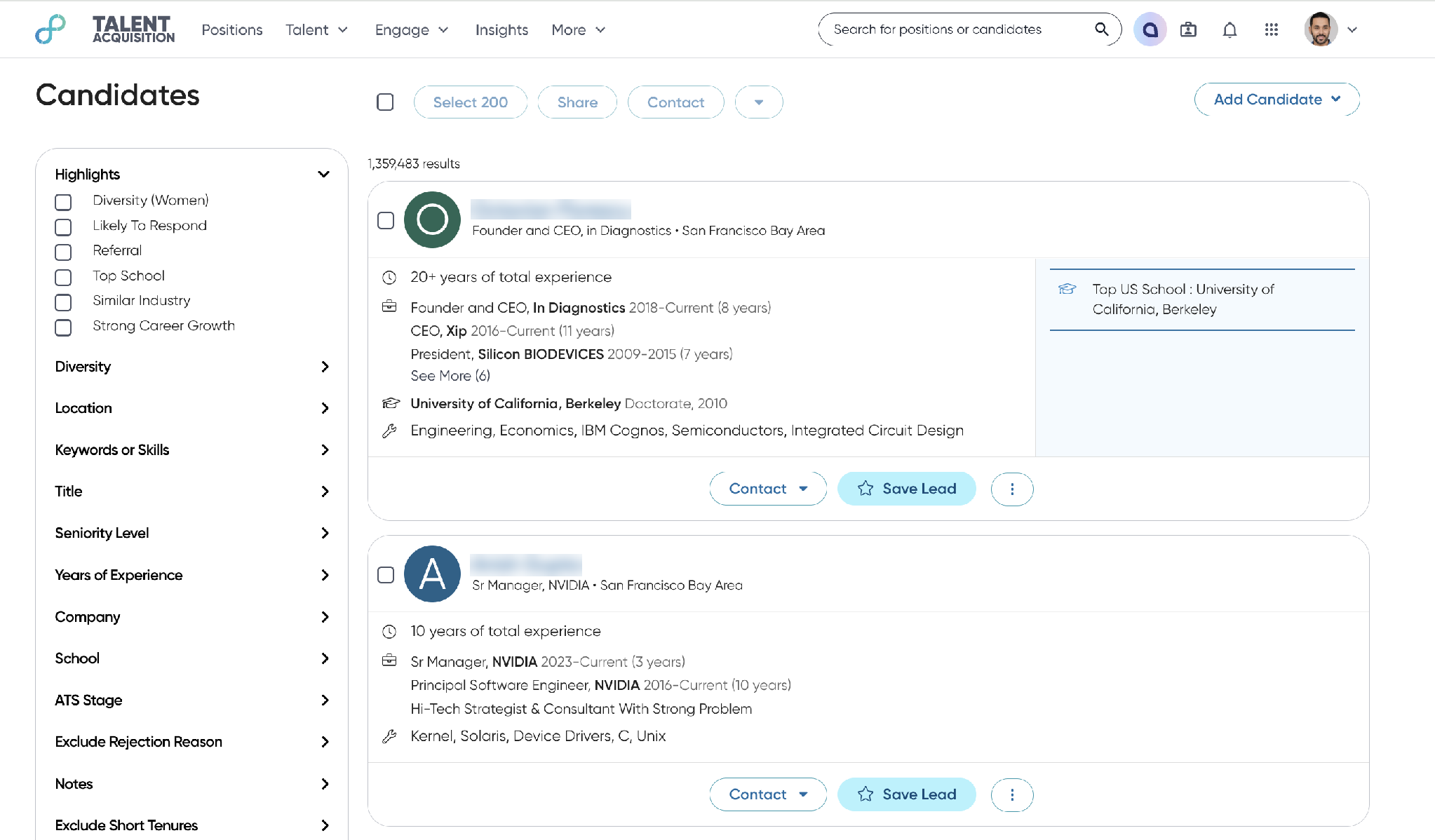This screenshot has height=840, width=1435.
Task: Click the Select 200 button
Action: (471, 102)
